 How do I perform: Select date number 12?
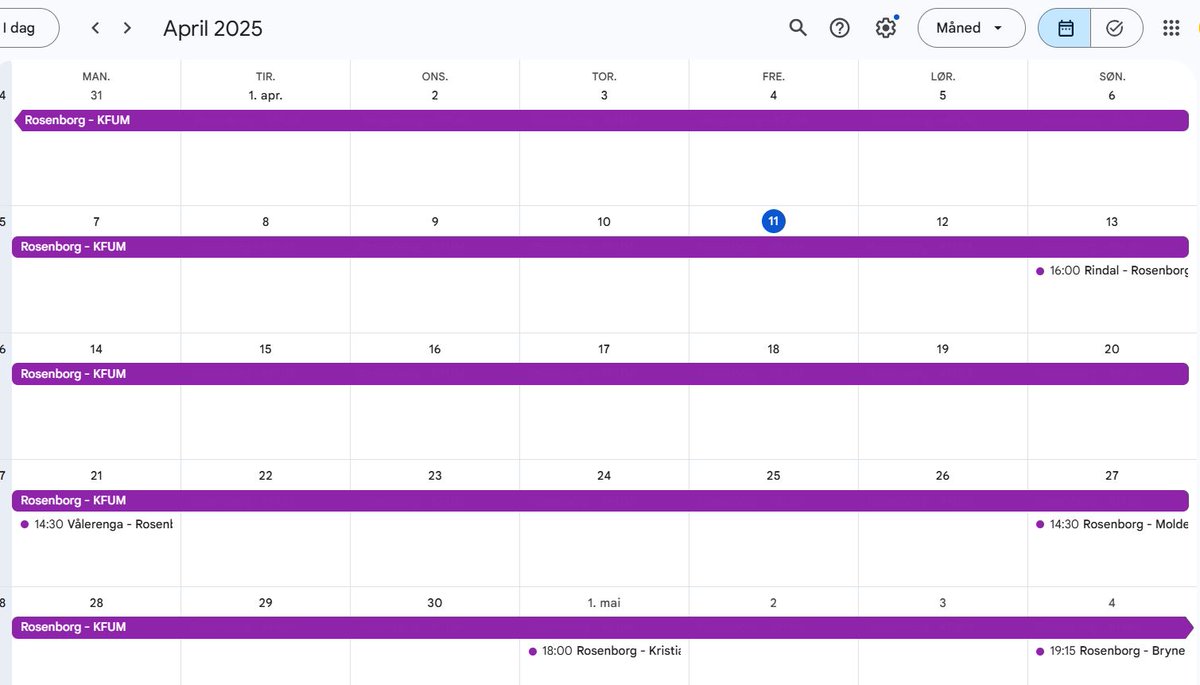942,222
